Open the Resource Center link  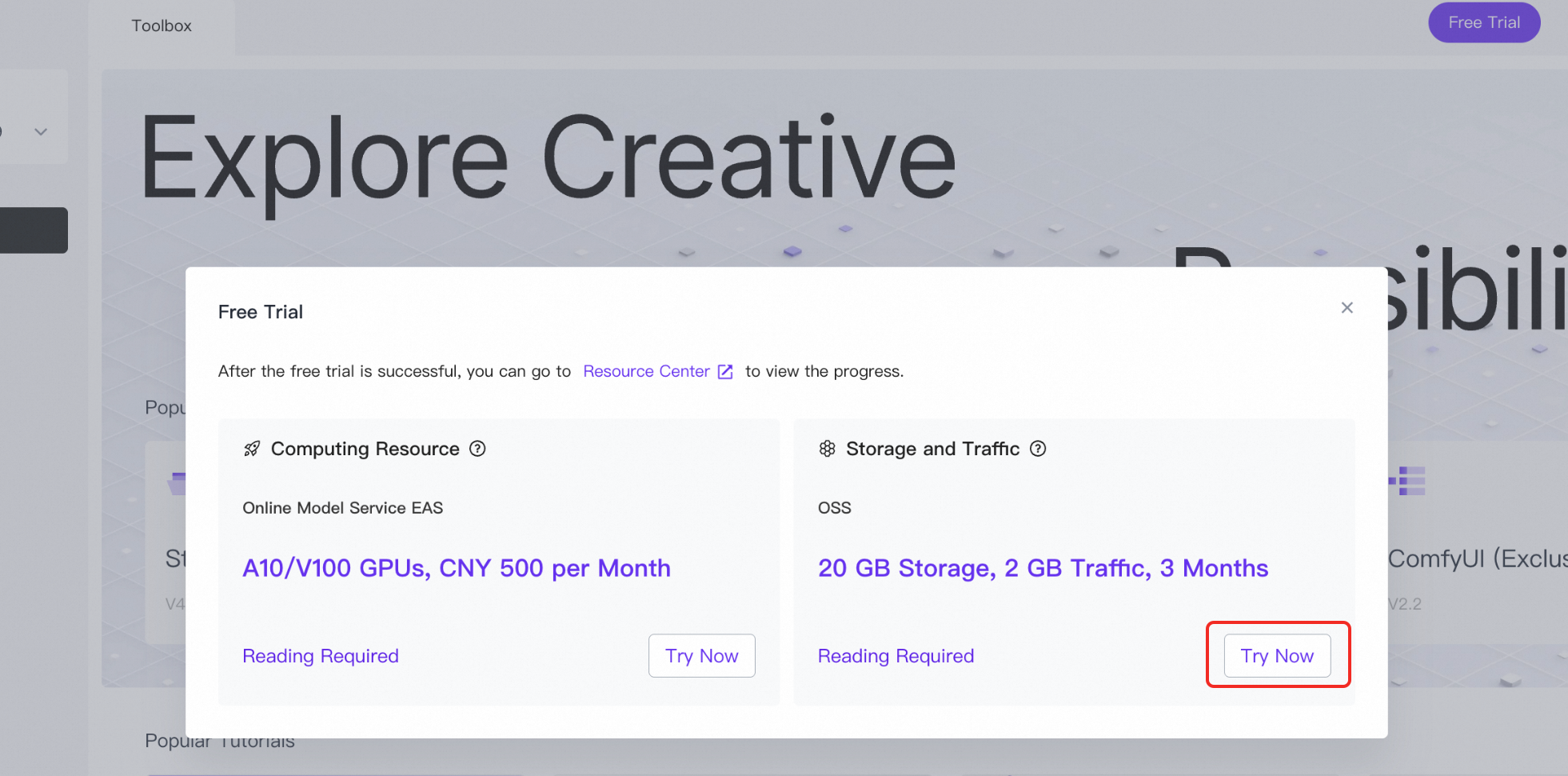click(x=646, y=371)
